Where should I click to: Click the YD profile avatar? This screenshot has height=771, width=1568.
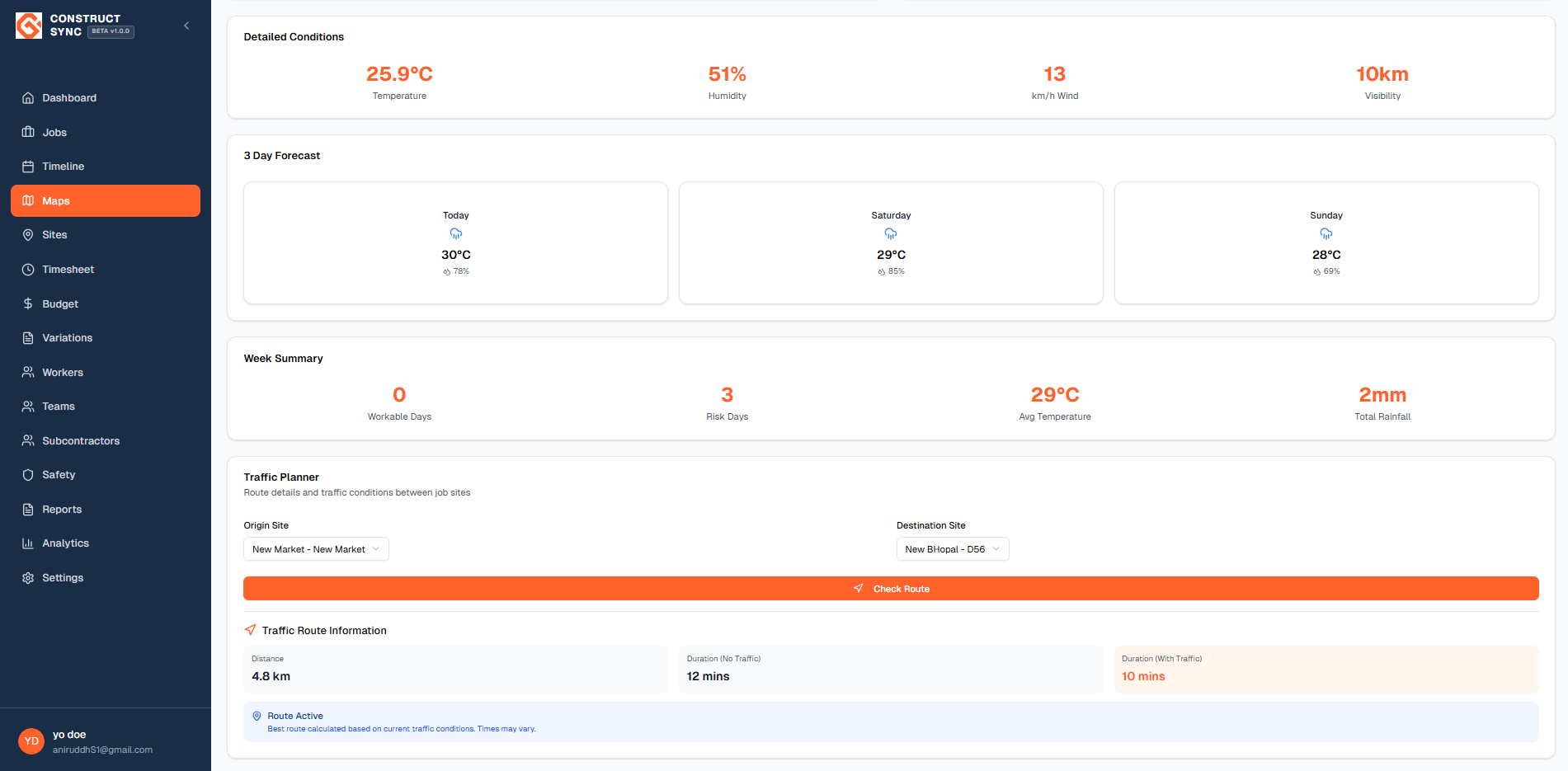31,741
